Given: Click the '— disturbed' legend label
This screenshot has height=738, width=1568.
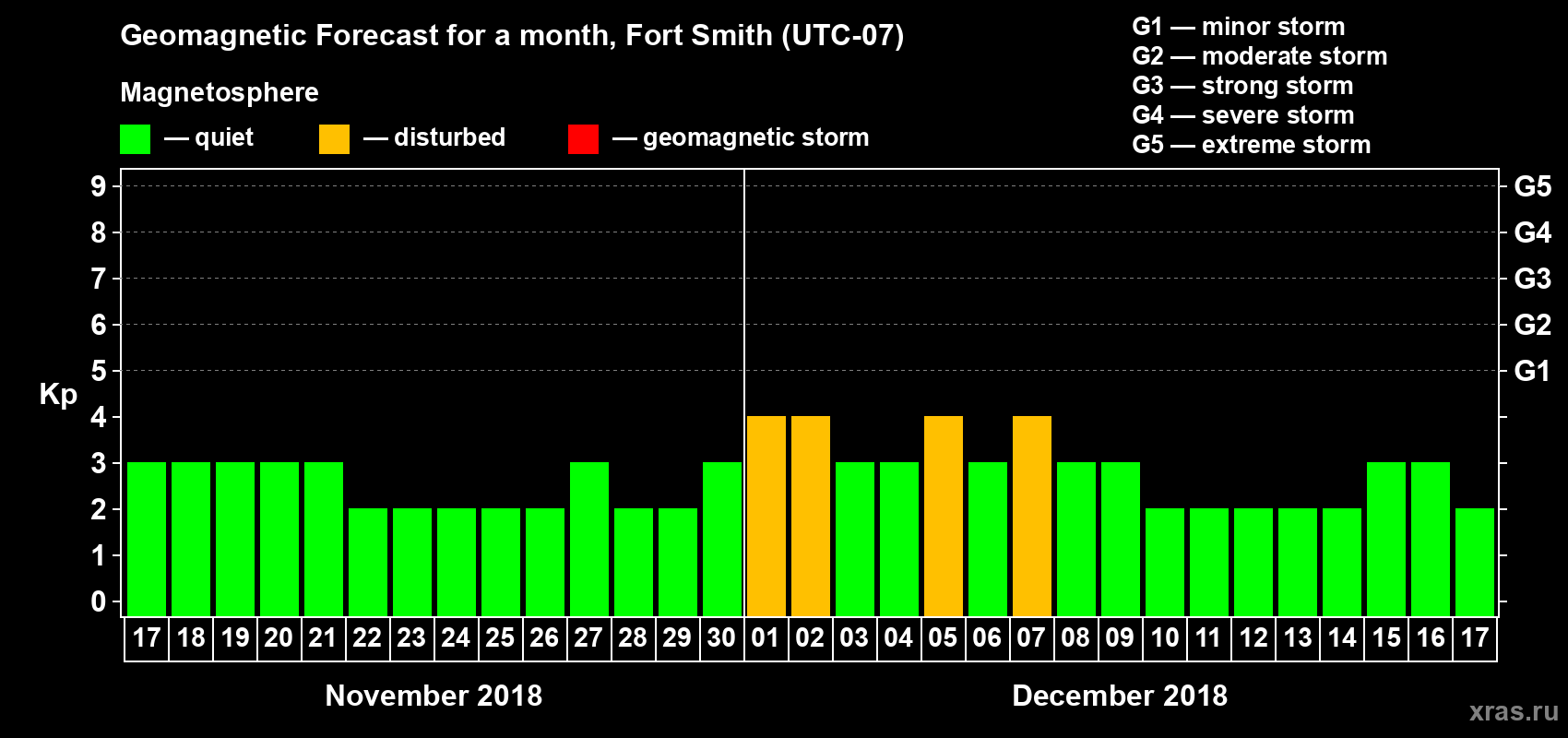Looking at the screenshot, I should [434, 137].
